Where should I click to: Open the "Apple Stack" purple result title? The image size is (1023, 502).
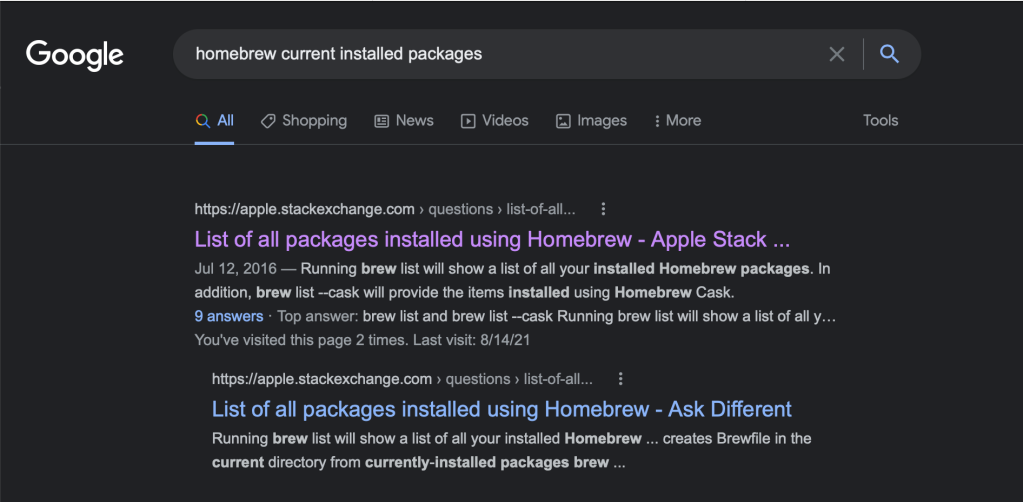tap(492, 240)
